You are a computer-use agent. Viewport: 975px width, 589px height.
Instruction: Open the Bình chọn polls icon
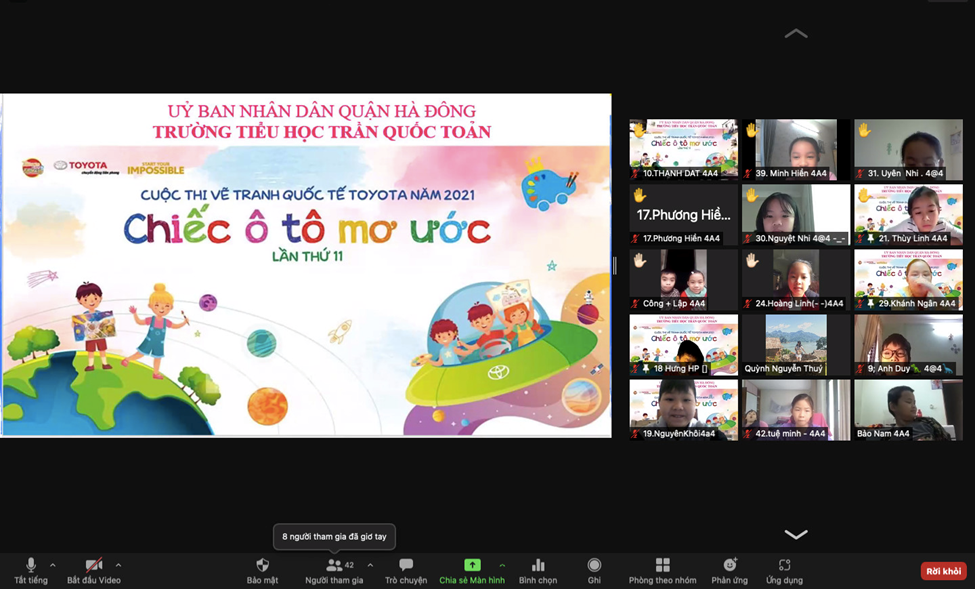tap(538, 565)
